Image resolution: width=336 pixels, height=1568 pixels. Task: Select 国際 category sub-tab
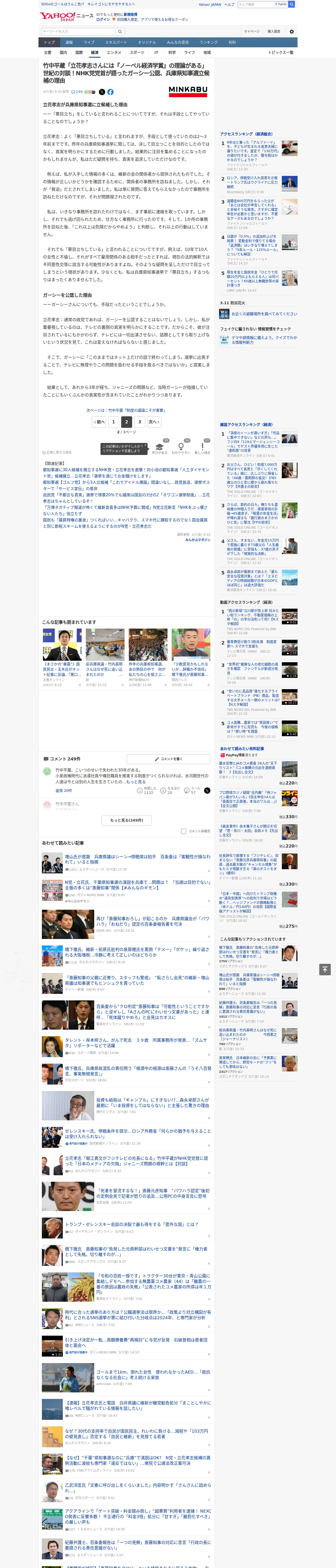click(x=79, y=52)
